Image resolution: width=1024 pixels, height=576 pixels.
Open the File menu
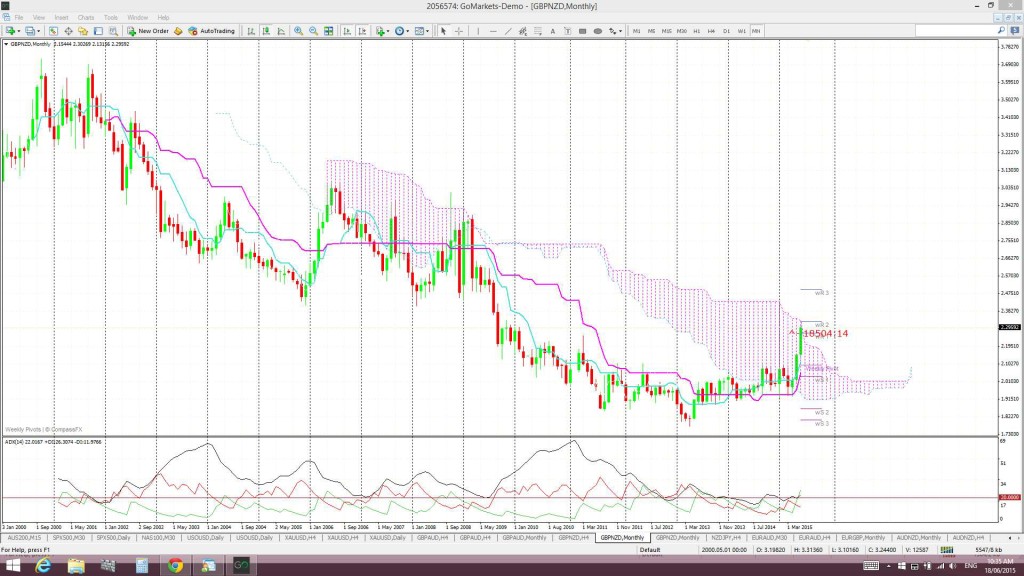[x=19, y=18]
